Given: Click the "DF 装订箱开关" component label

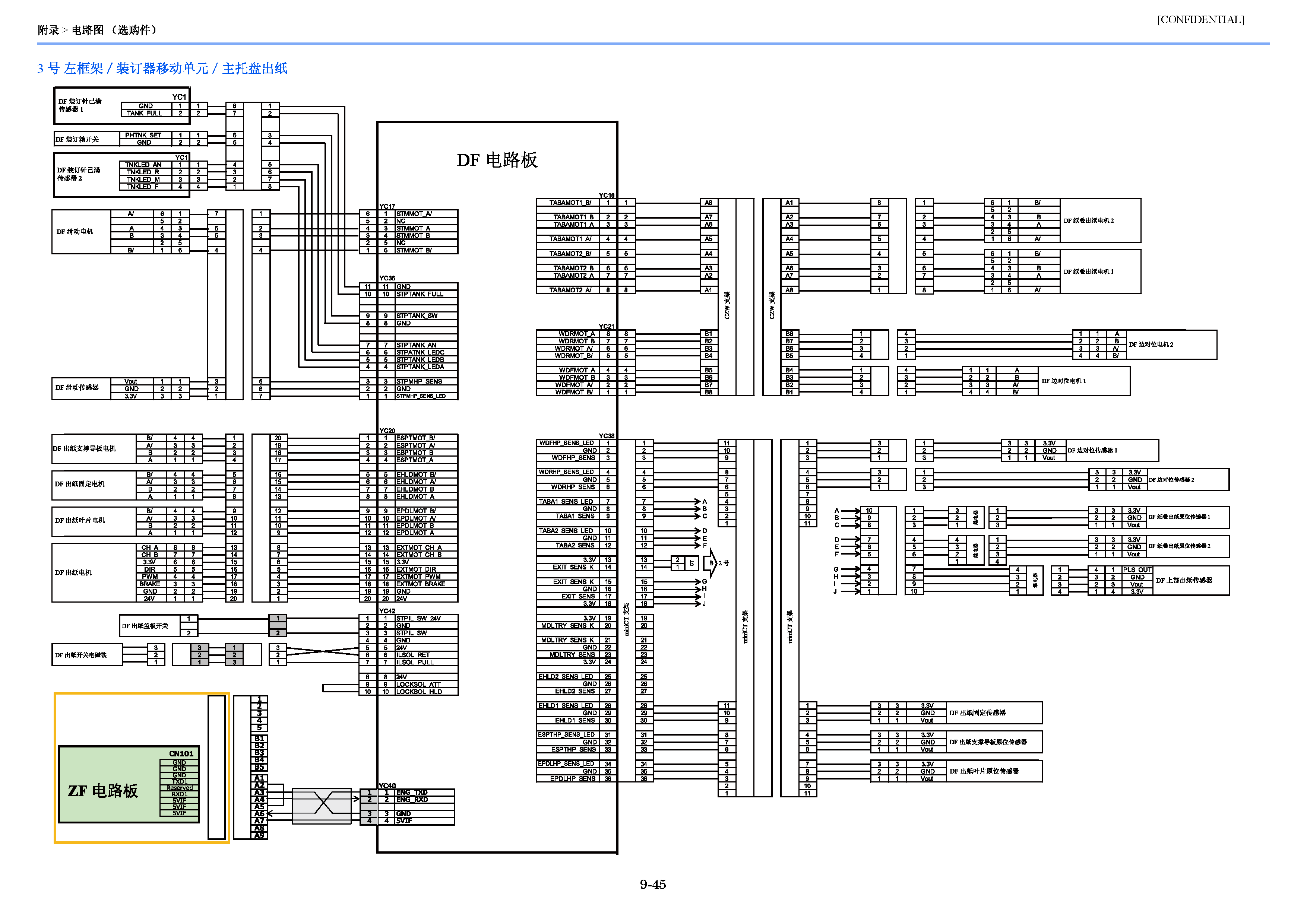Looking at the screenshot, I should (77, 139).
